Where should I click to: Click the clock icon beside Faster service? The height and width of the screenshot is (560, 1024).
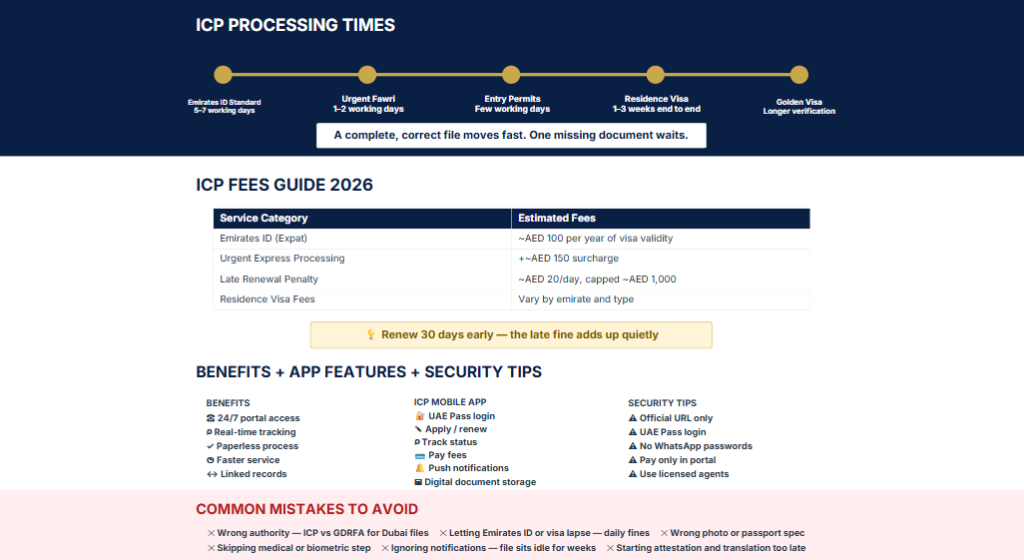click(210, 460)
